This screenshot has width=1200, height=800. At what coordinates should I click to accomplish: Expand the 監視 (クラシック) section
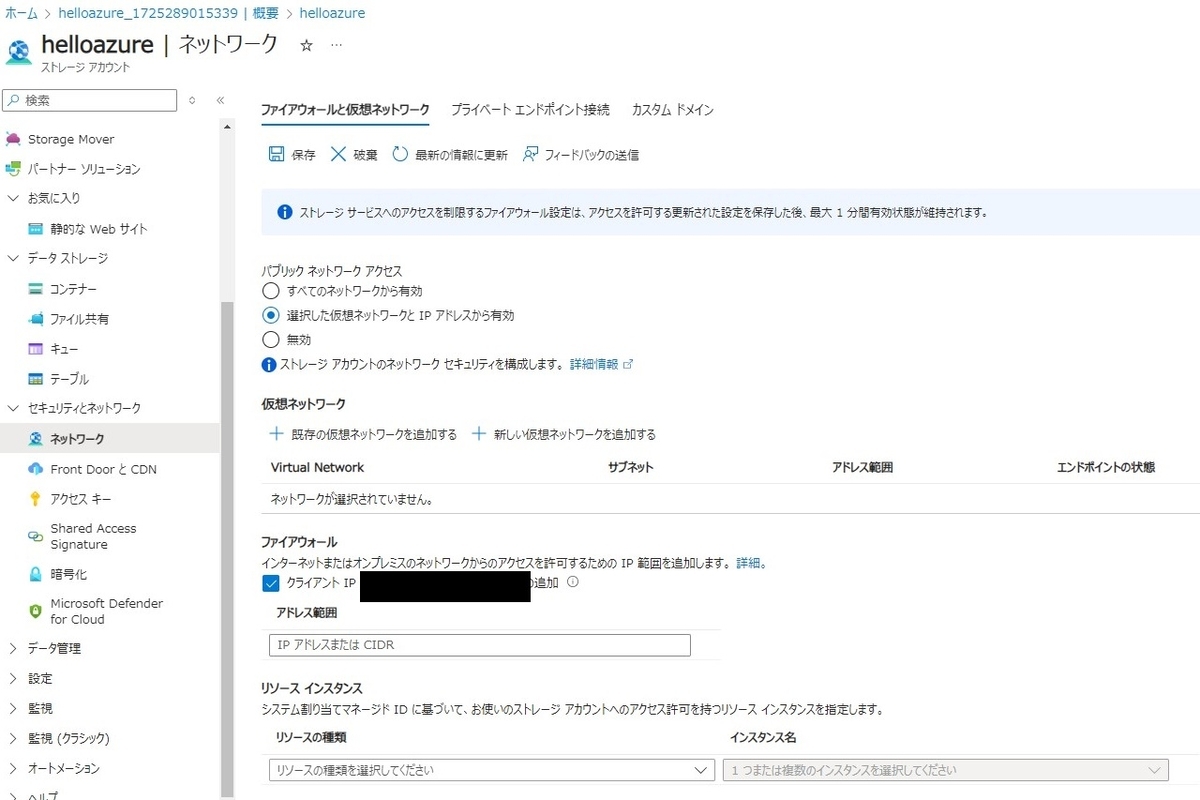click(13, 738)
